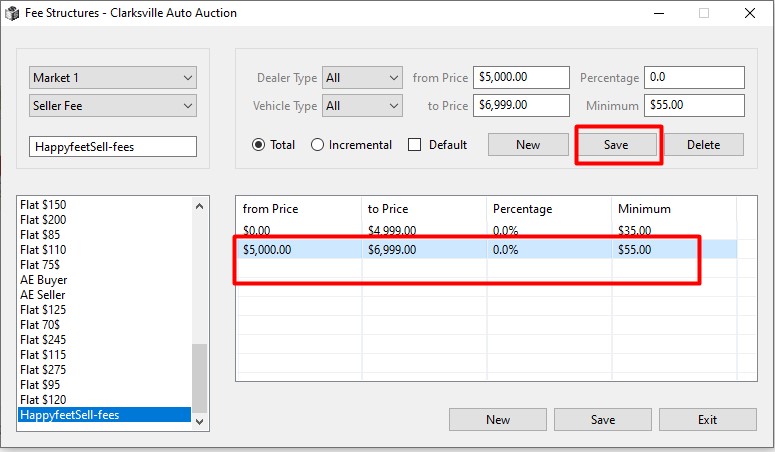Viewport: 775px width, 452px height.
Task: Choose Flat $245 in the list
Action: (x=43, y=340)
